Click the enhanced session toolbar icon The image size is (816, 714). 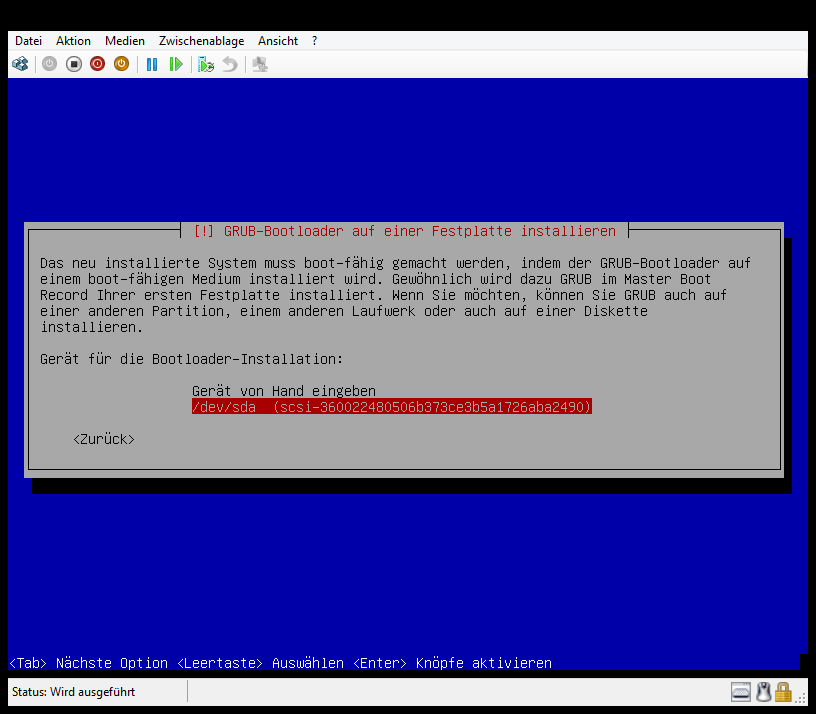tap(260, 65)
